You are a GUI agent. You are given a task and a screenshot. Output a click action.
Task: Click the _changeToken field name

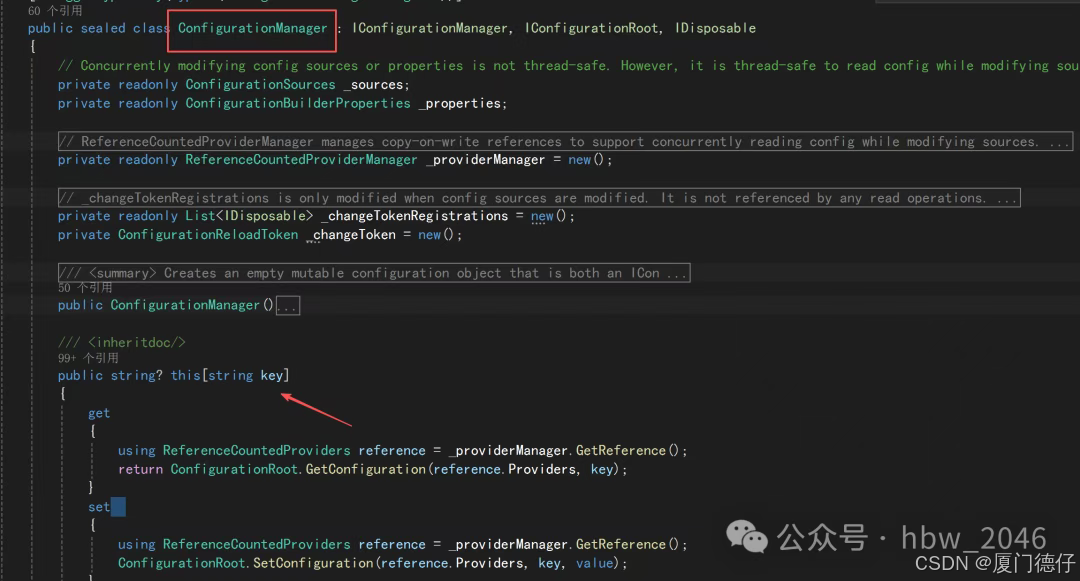[351, 235]
